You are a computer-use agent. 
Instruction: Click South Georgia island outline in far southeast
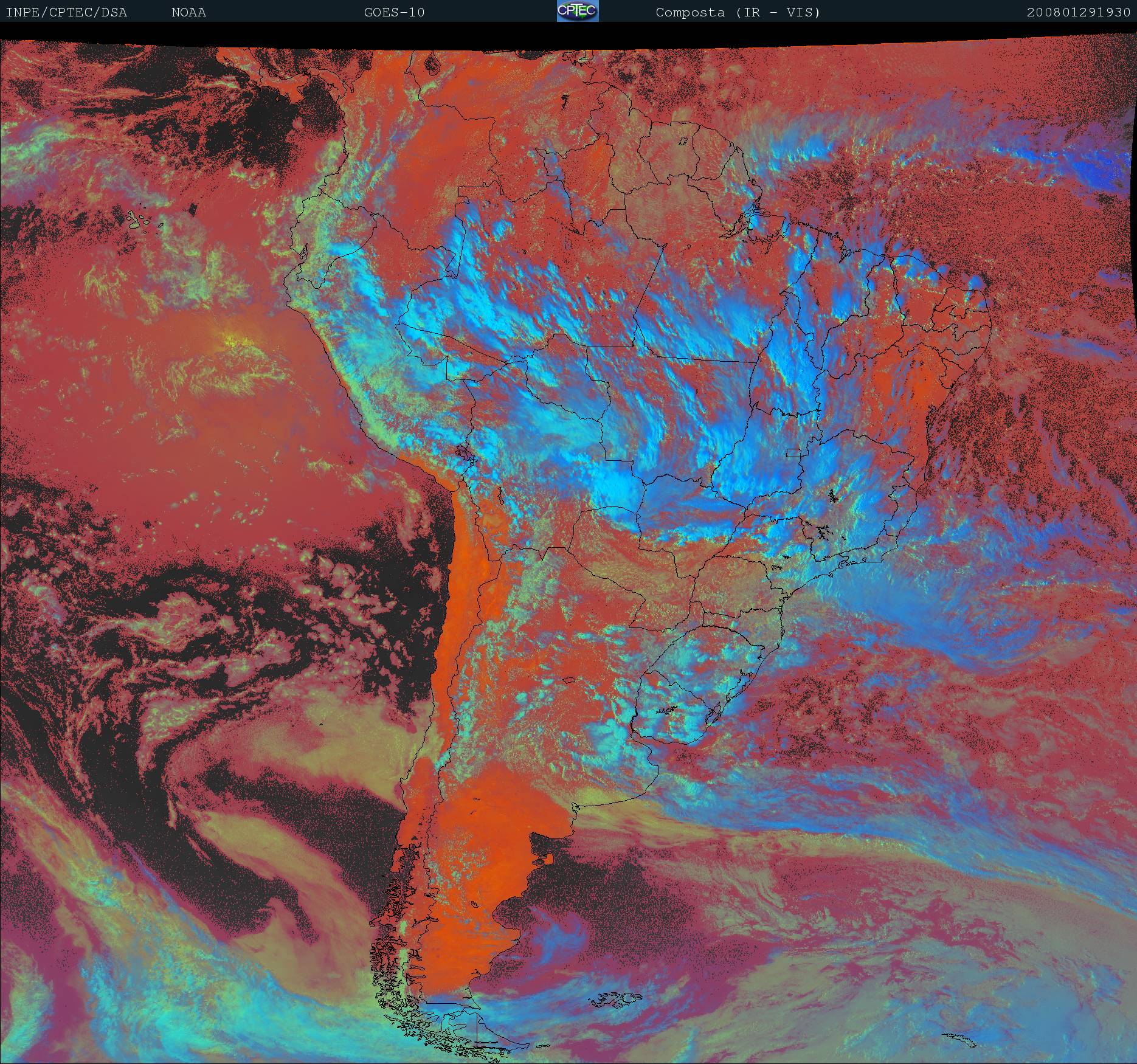tap(961, 1040)
